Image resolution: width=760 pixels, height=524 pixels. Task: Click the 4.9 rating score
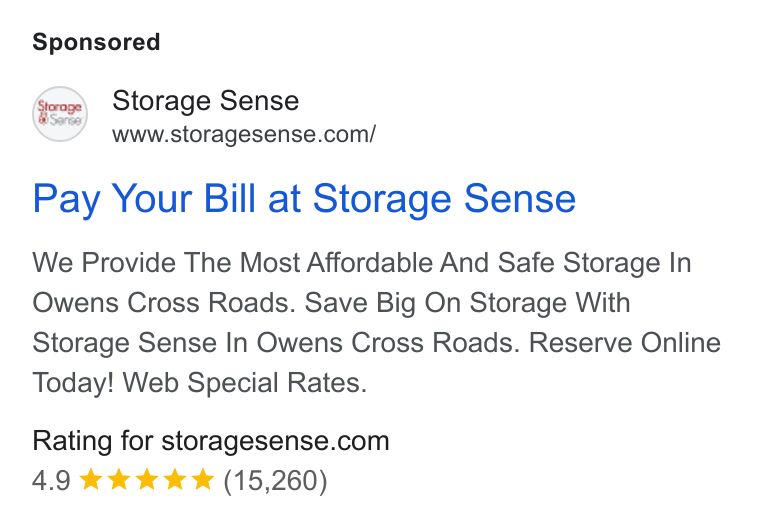51,480
